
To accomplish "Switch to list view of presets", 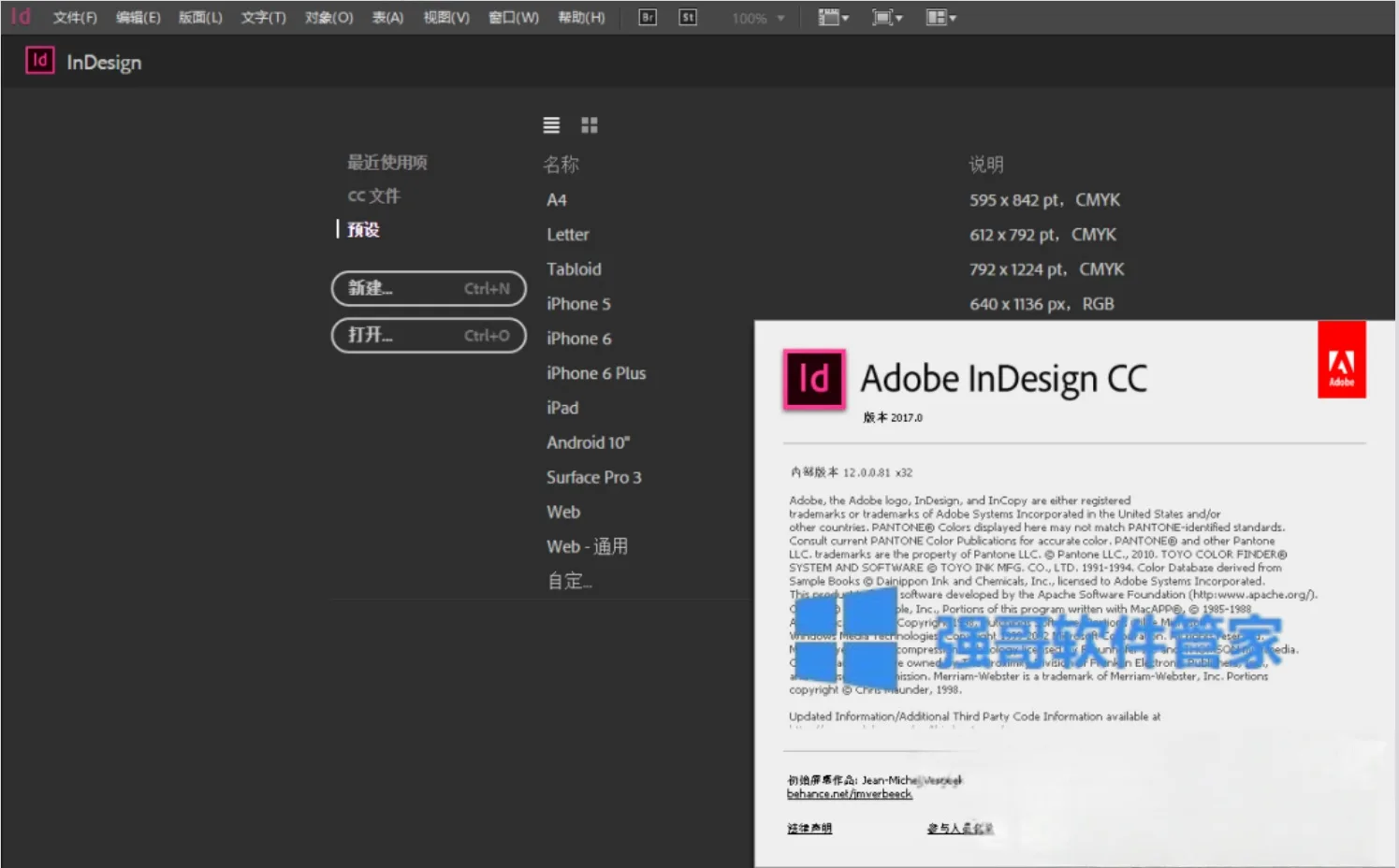I will [x=551, y=124].
